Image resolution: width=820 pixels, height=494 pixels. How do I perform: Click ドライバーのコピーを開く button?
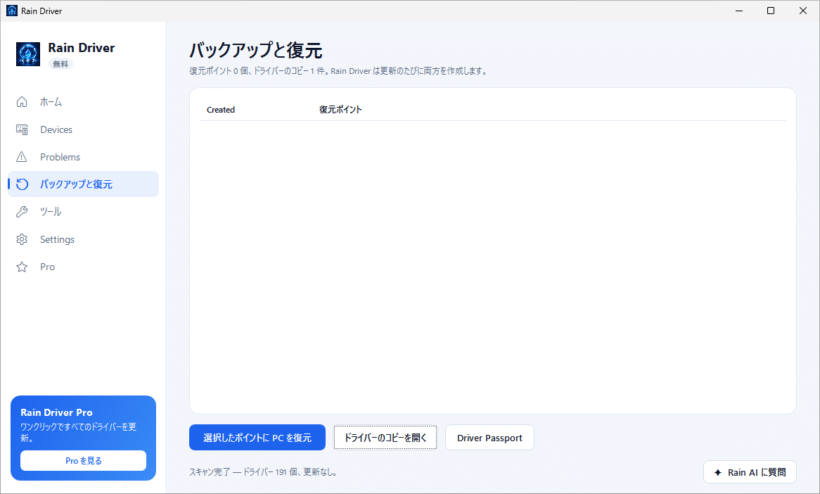pyautogui.click(x=385, y=438)
